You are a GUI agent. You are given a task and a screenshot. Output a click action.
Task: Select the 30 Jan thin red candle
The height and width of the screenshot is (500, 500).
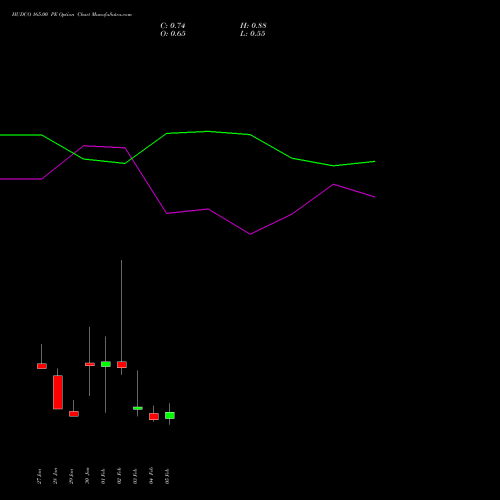90,364
